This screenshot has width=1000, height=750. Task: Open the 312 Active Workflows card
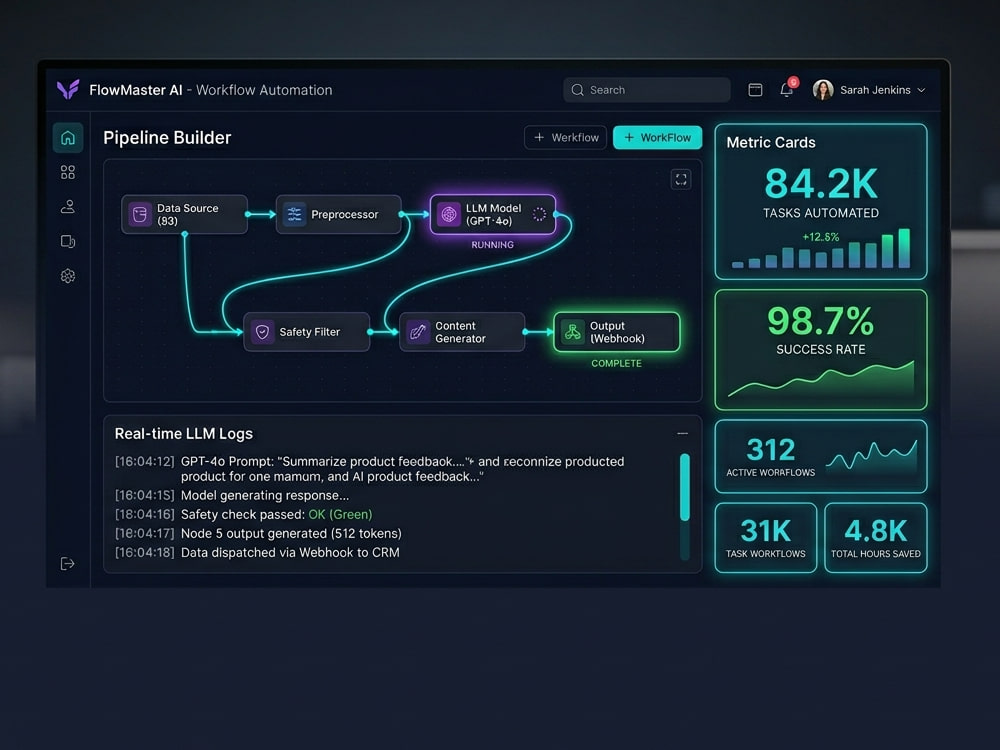click(821, 456)
